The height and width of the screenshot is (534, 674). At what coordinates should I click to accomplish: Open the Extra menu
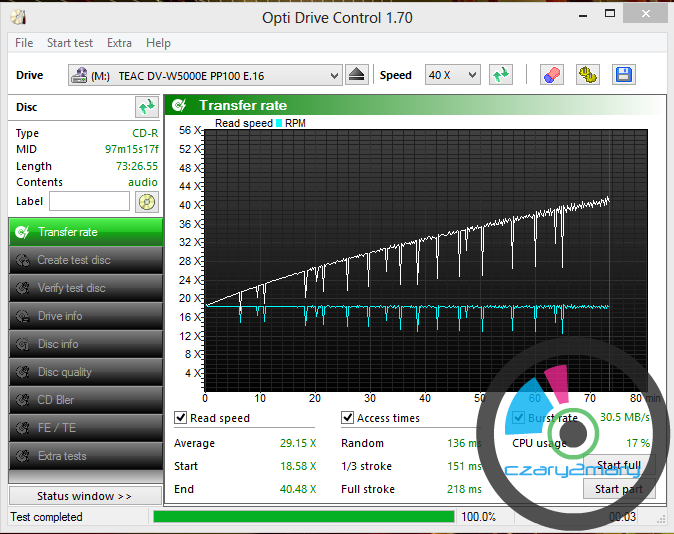tap(119, 43)
